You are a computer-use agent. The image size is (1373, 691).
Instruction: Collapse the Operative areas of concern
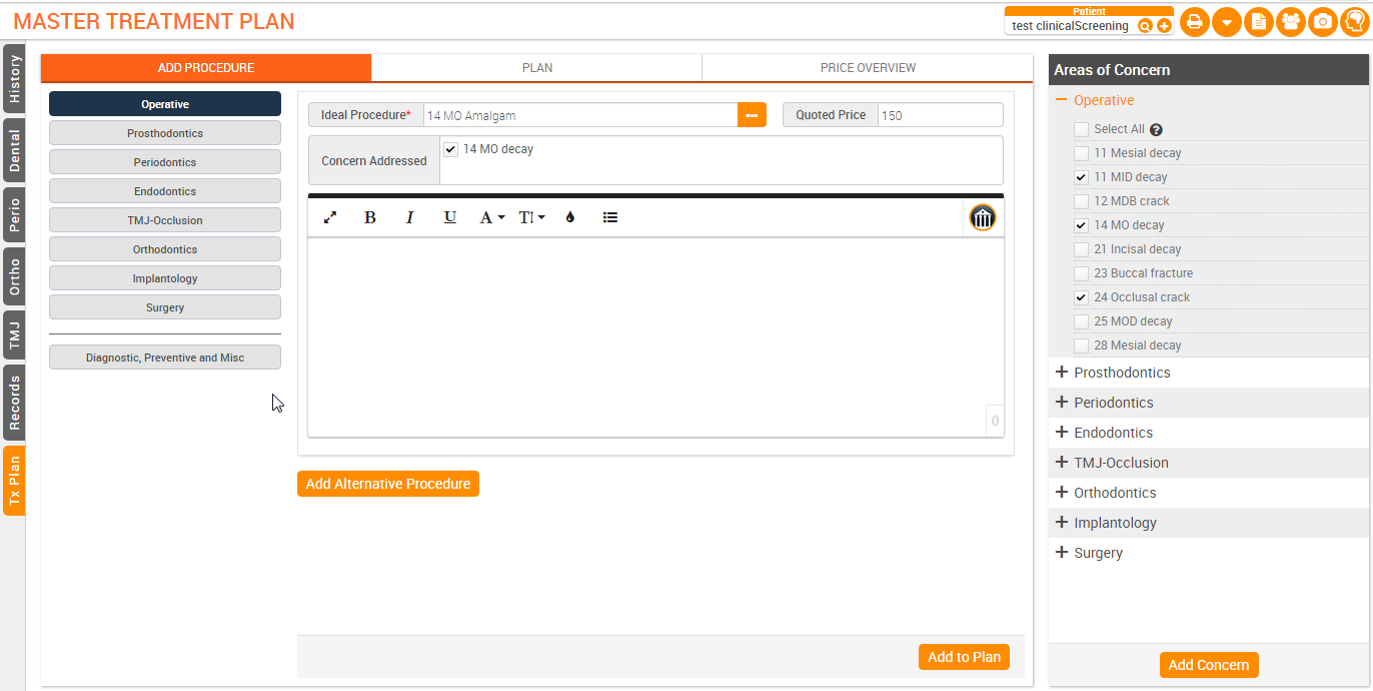coord(1062,100)
